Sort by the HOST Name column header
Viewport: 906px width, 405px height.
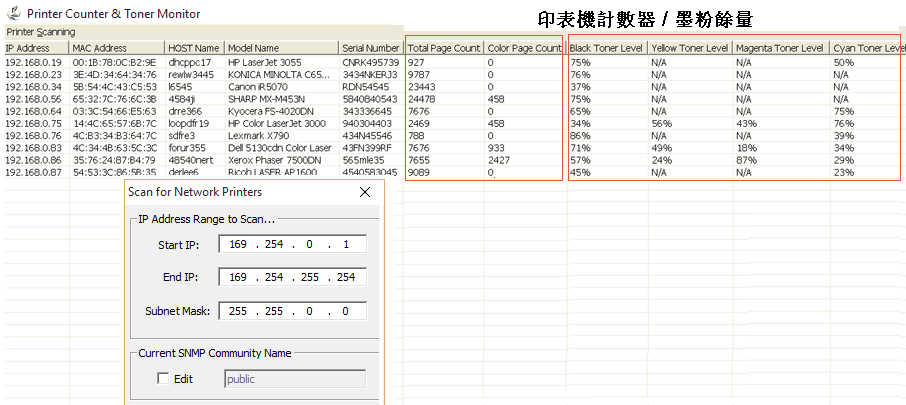tap(195, 49)
